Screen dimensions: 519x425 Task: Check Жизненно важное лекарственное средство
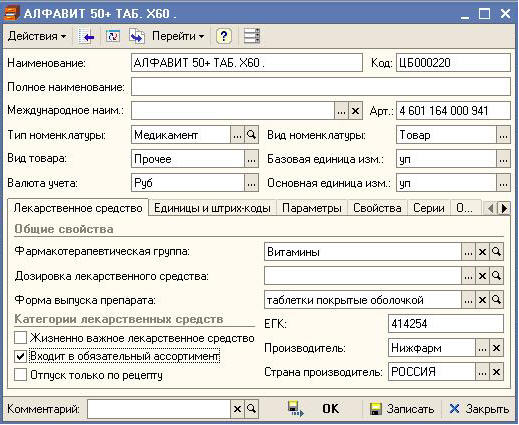coord(20,338)
